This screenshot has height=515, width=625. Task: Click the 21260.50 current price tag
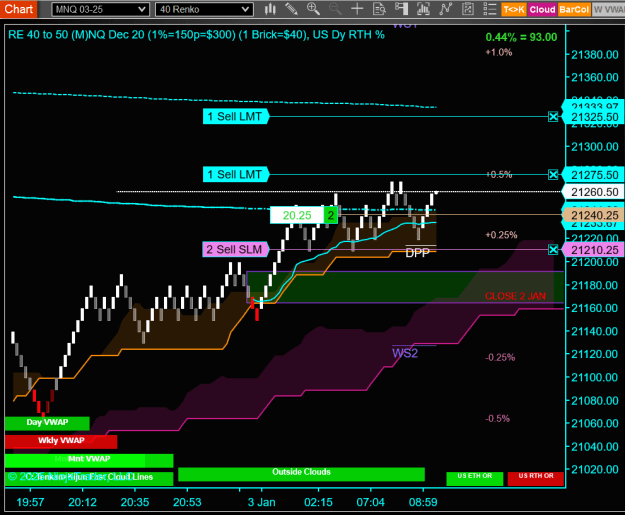pyautogui.click(x=594, y=192)
